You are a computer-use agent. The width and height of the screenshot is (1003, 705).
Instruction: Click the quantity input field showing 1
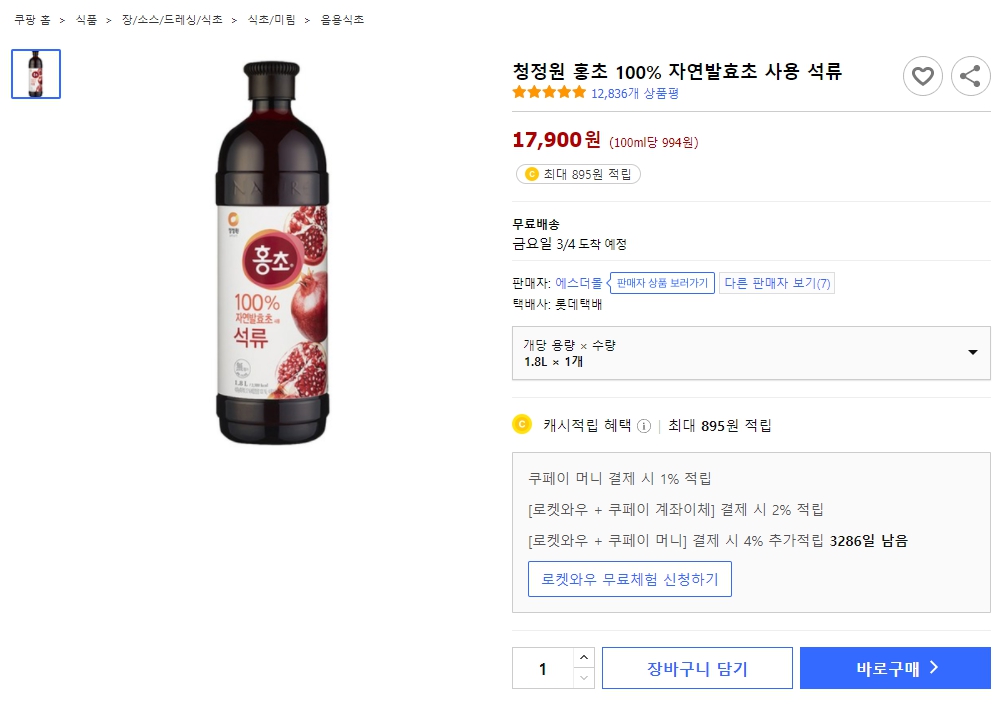click(x=545, y=667)
